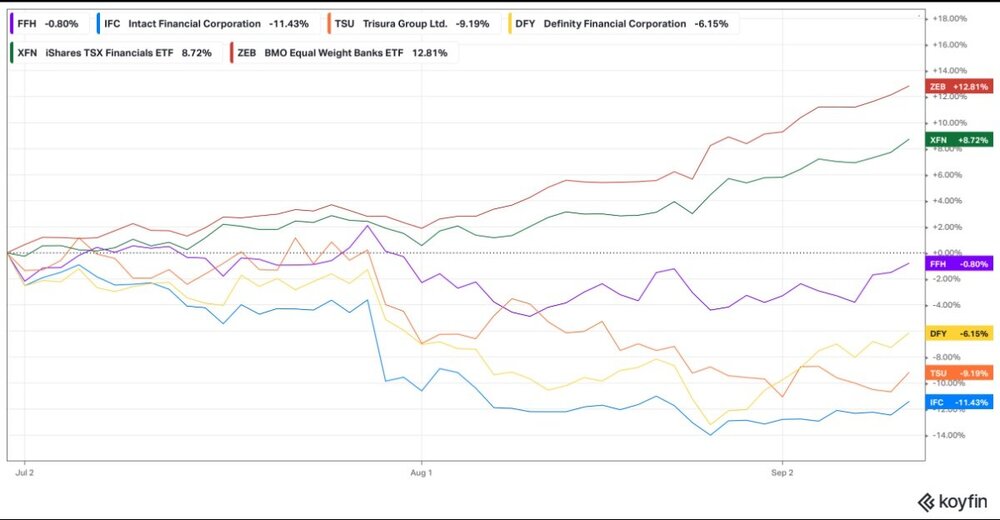Click the FFH -0.80% price tag
Image resolution: width=1000 pixels, height=520 pixels.
point(959,264)
